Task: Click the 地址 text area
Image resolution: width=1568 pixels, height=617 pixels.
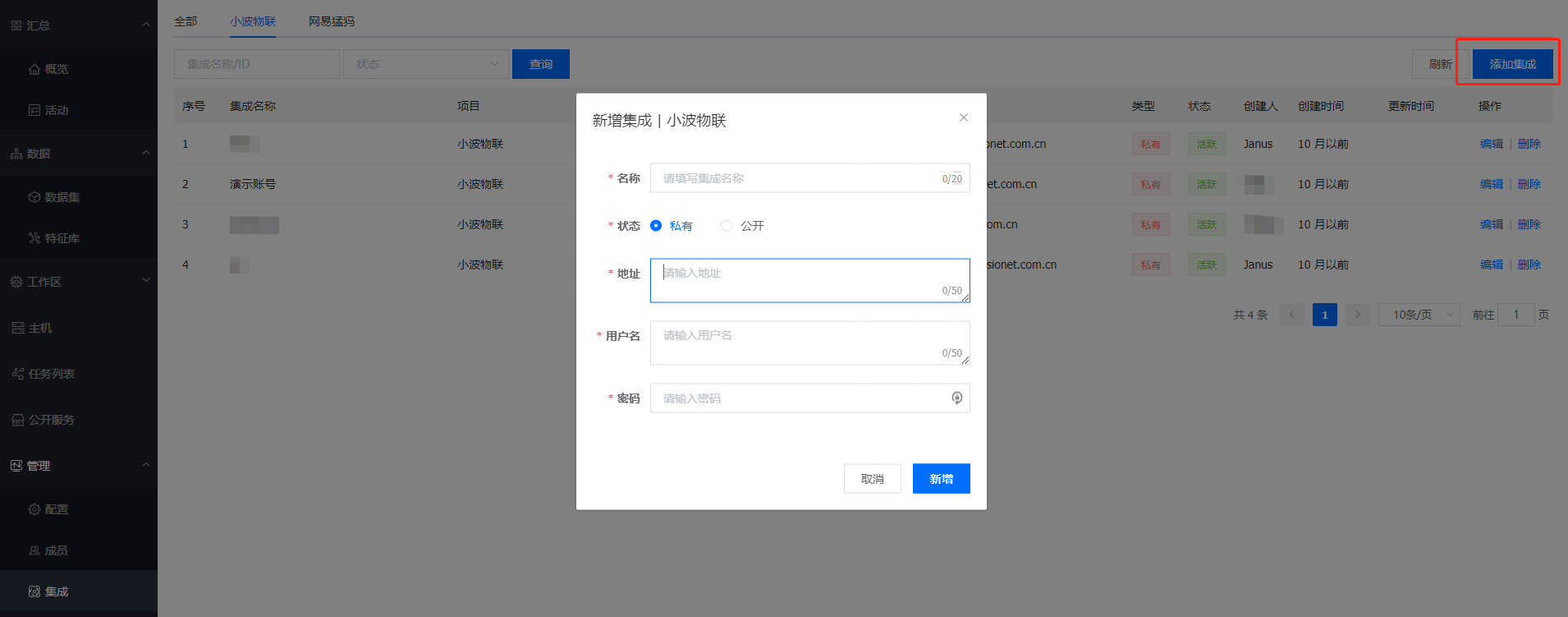Action: [x=810, y=281]
